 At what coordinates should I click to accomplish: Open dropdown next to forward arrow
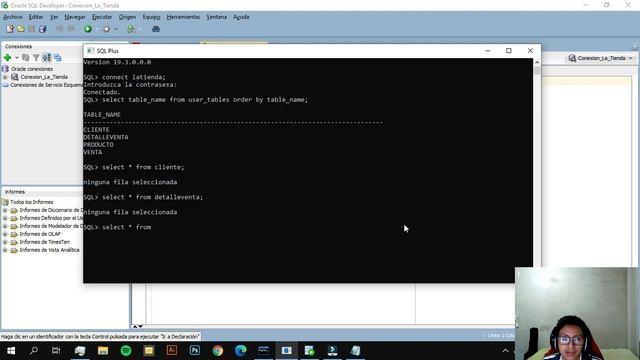[116, 29]
